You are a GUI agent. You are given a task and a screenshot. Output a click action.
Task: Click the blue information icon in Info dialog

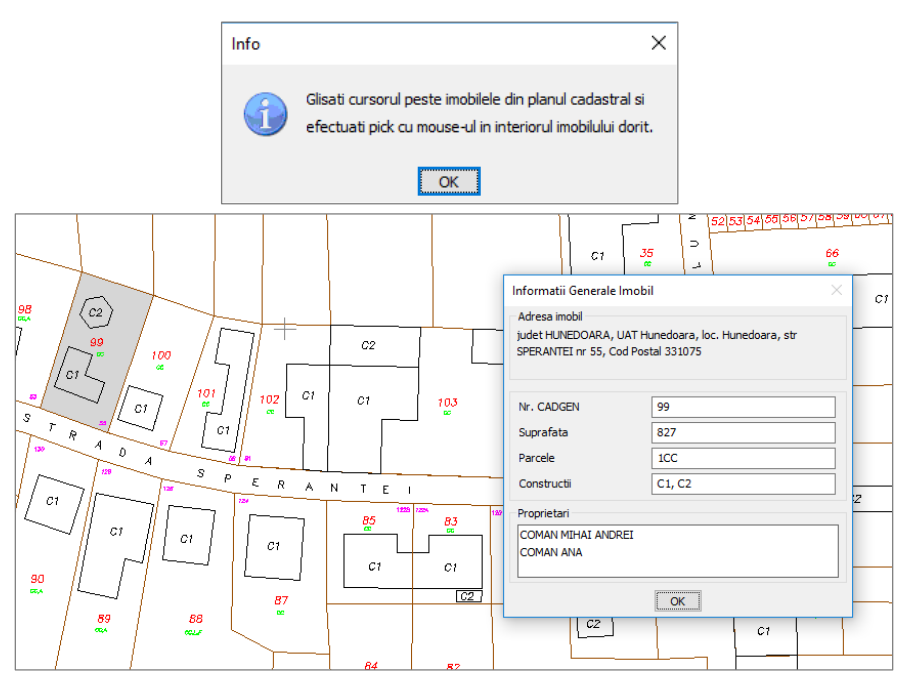[265, 114]
